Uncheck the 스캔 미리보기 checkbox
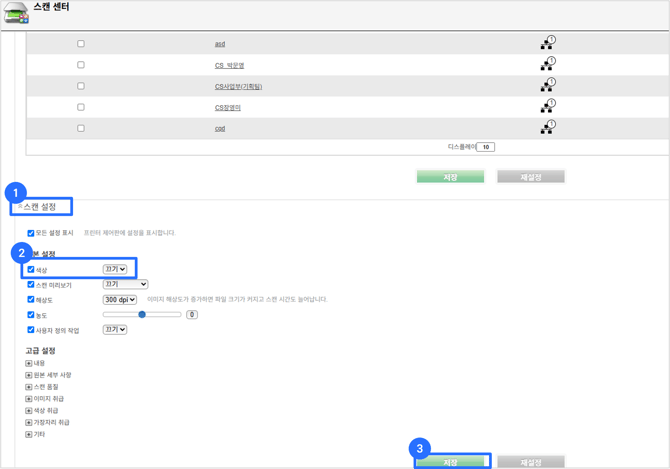Screen dimensions: 670x469 [31, 284]
